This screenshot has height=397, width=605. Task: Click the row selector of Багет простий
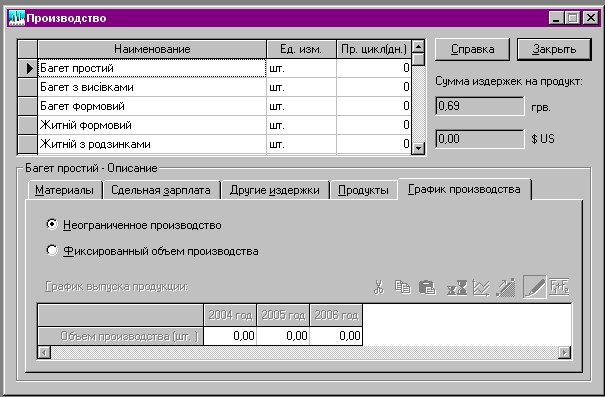tap(28, 68)
